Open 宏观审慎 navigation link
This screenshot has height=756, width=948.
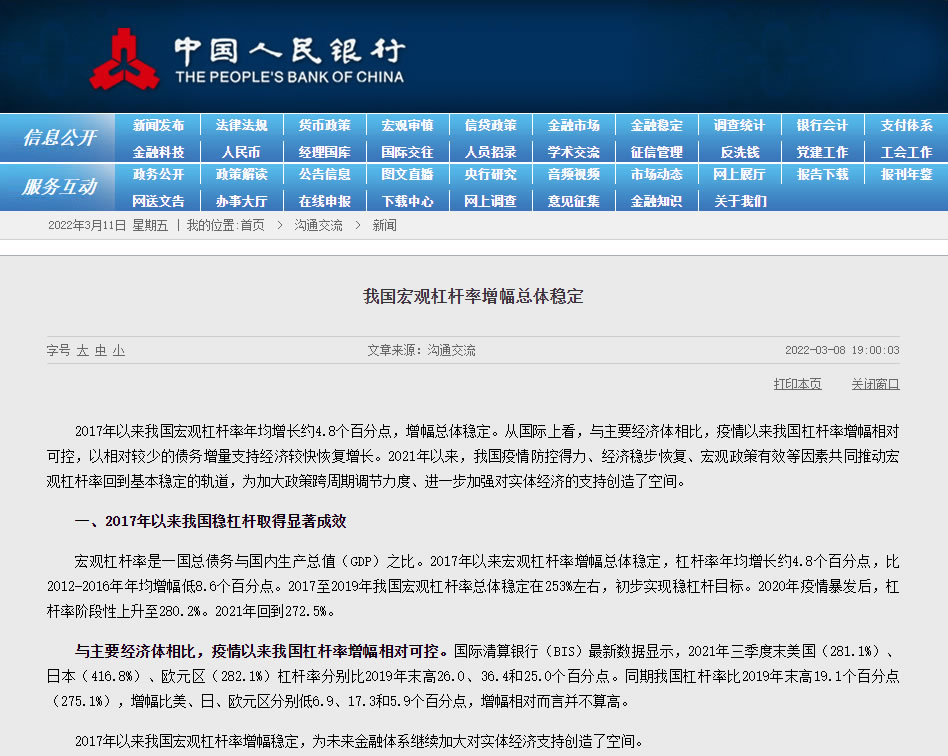(x=407, y=126)
